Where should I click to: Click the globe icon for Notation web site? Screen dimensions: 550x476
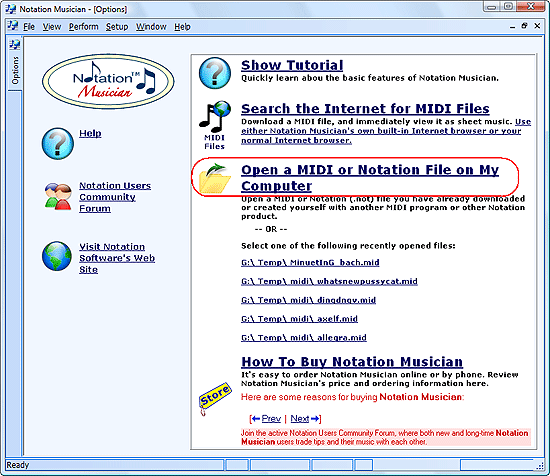[x=57, y=256]
